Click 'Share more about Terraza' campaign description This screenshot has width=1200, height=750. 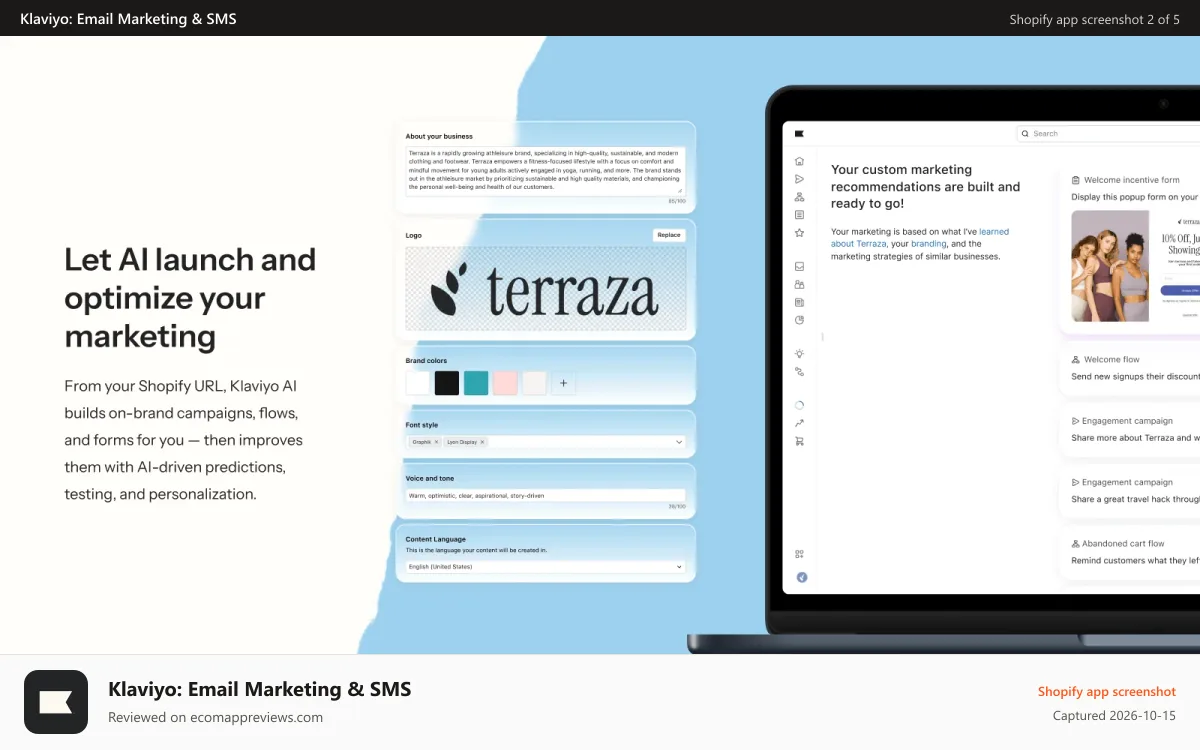point(1135,438)
